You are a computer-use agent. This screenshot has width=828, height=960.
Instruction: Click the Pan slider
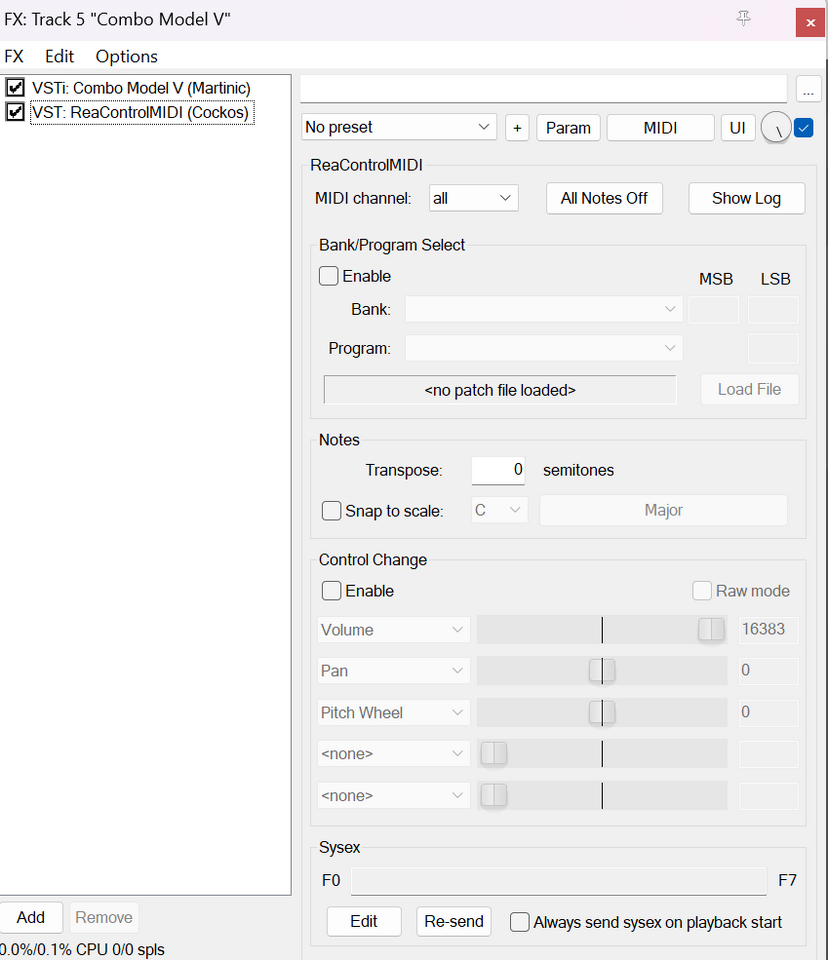(602, 671)
